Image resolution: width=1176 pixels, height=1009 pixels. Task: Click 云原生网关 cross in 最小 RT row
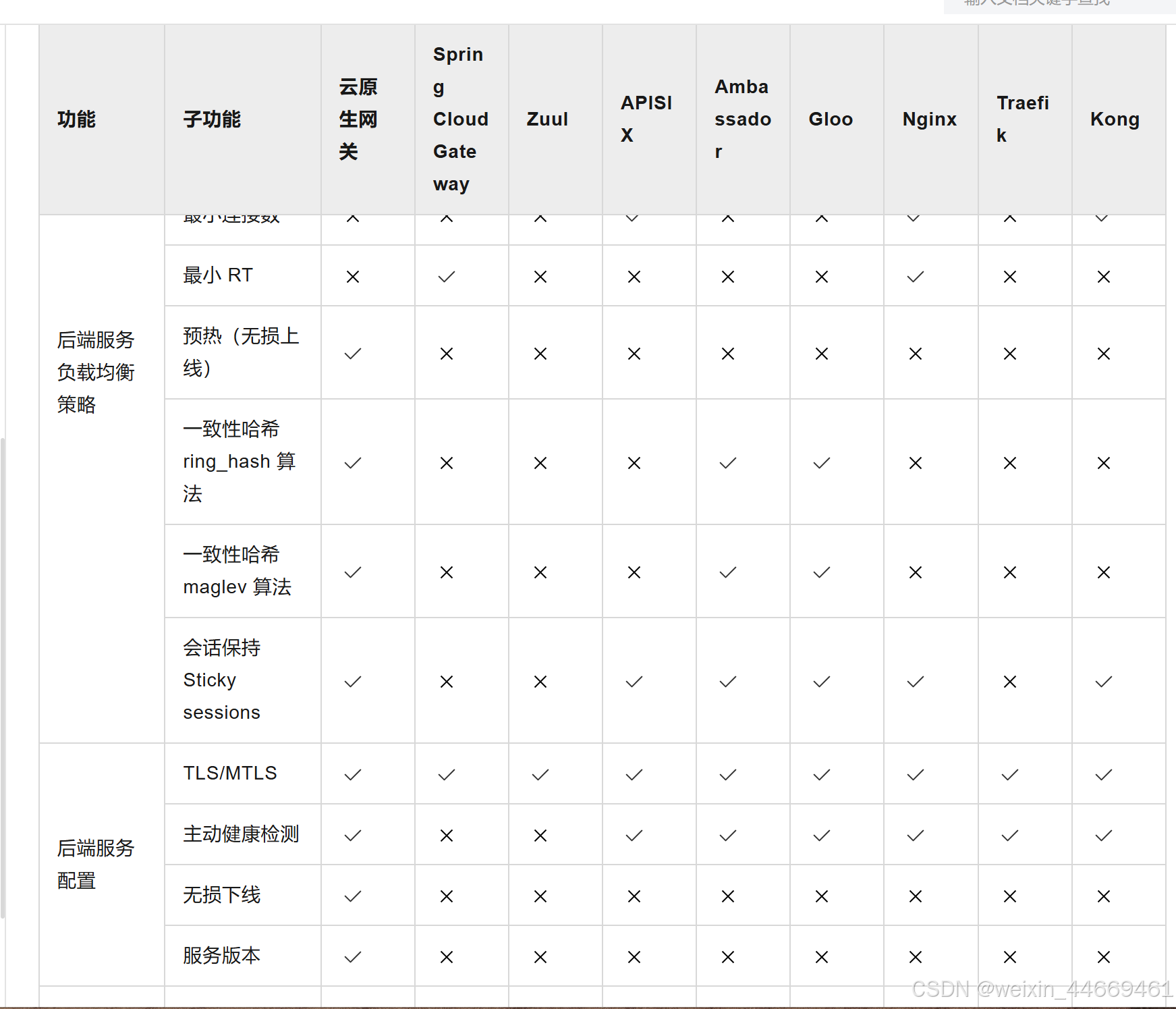353,277
